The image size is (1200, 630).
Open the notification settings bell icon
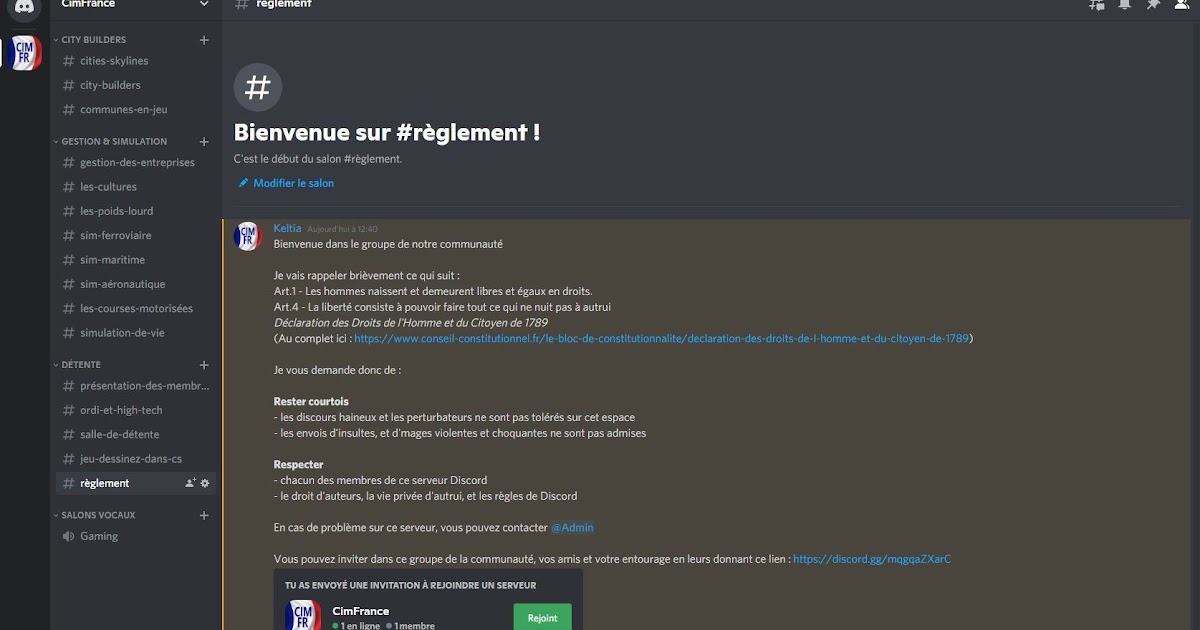[1124, 4]
